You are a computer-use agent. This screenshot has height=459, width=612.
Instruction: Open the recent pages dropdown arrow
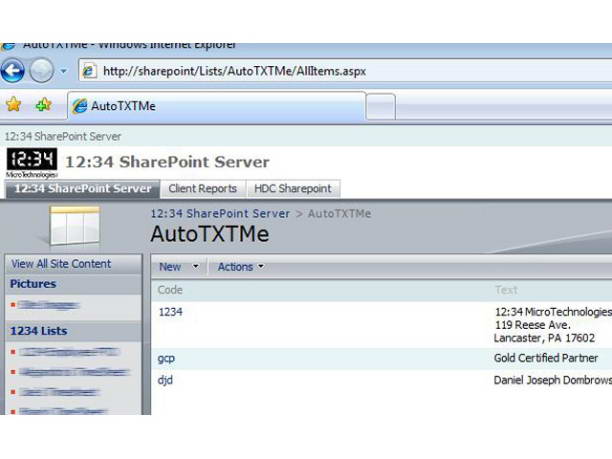[x=63, y=71]
